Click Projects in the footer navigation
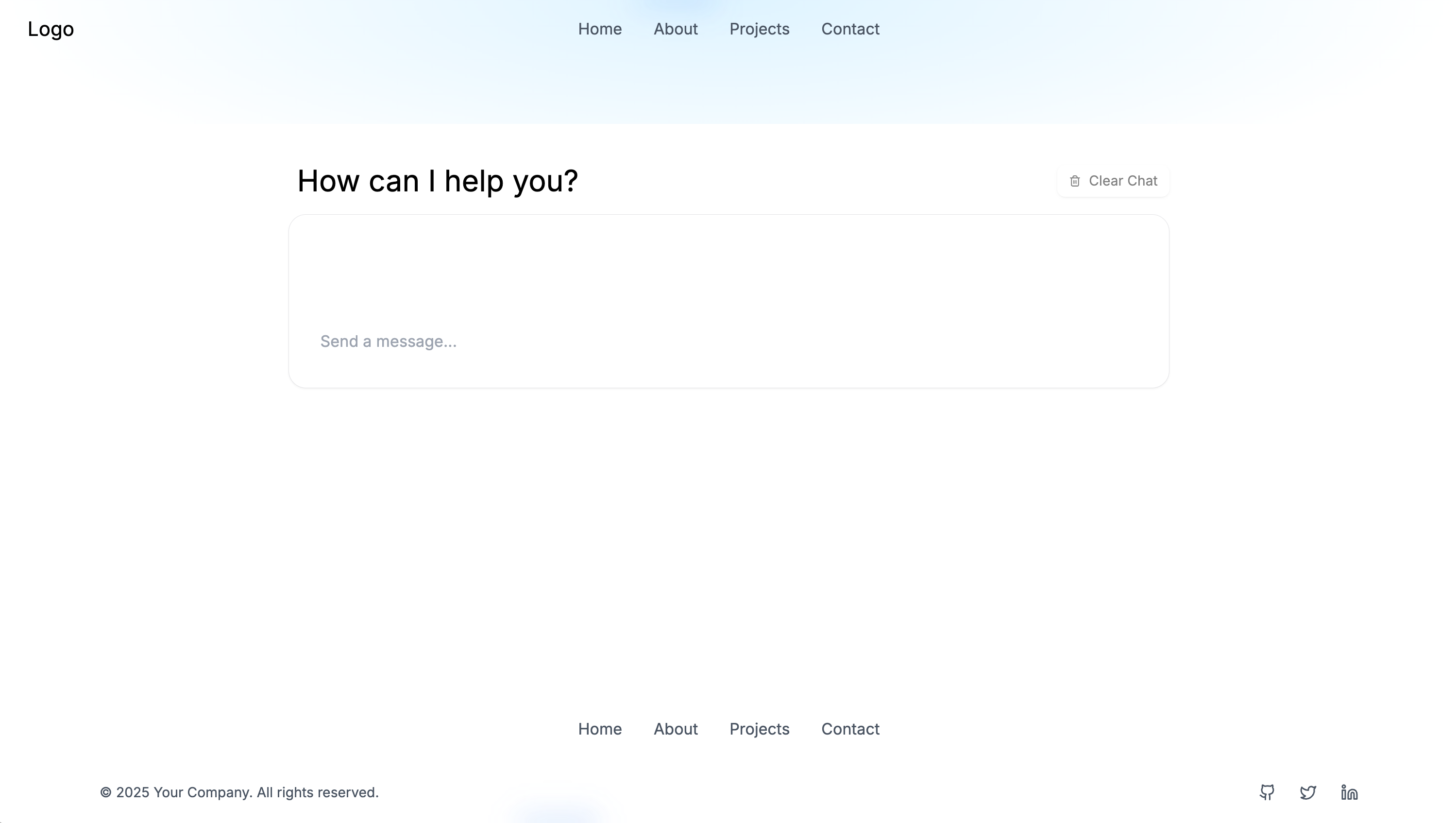This screenshot has width=1456, height=823. pyautogui.click(x=759, y=729)
